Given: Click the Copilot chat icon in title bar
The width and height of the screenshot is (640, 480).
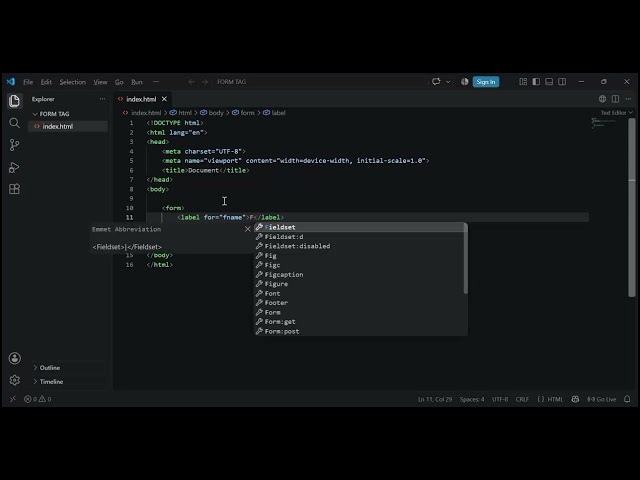Looking at the screenshot, I should click(x=436, y=82).
